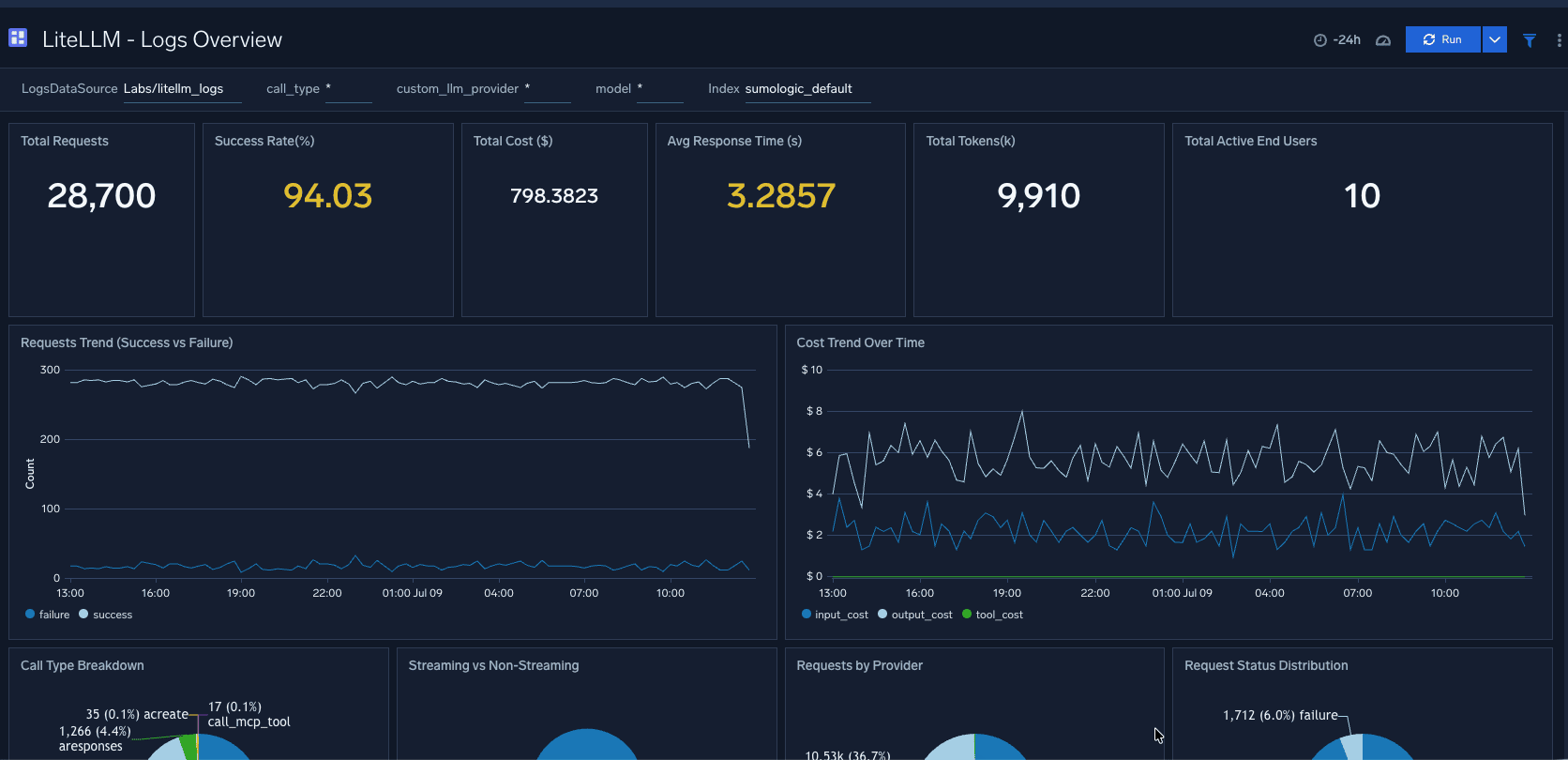Click the Total Requests panel title
The width and height of the screenshot is (1568, 760).
point(65,141)
